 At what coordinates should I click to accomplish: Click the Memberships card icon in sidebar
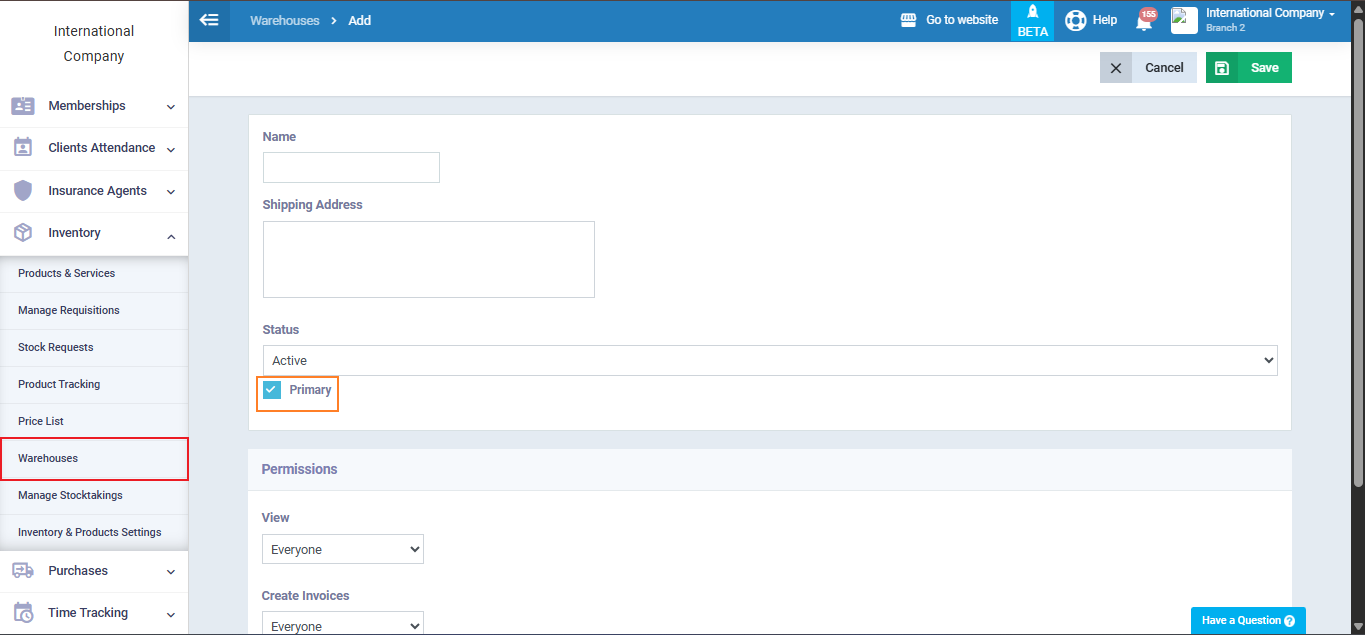tap(23, 106)
